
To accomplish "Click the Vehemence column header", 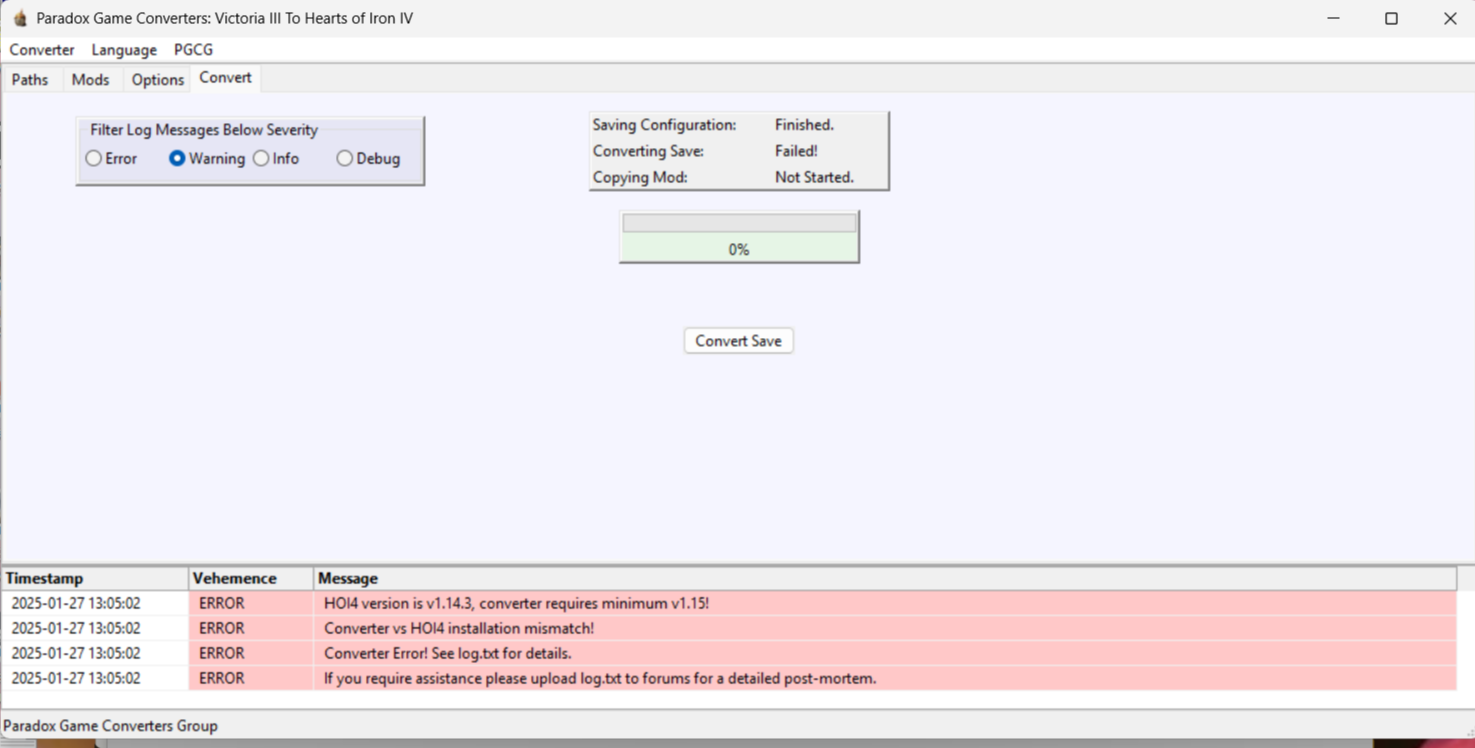I will point(250,578).
